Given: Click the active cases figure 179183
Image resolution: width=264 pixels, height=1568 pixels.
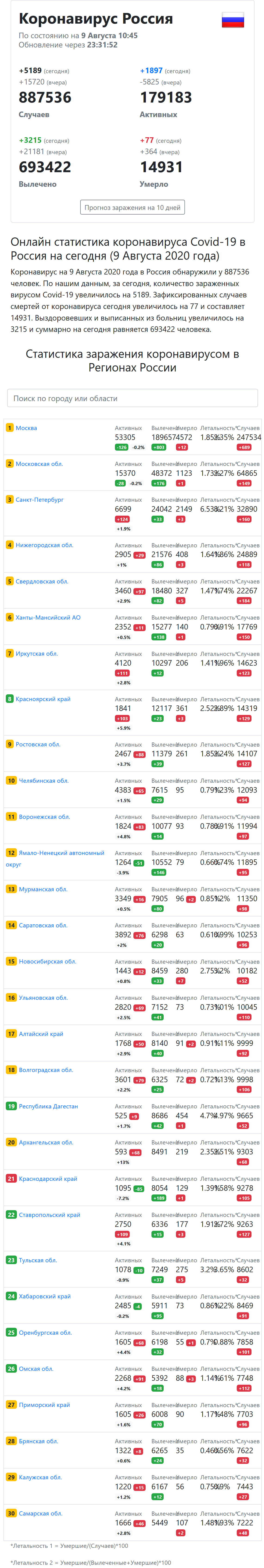Looking at the screenshot, I should (166, 97).
